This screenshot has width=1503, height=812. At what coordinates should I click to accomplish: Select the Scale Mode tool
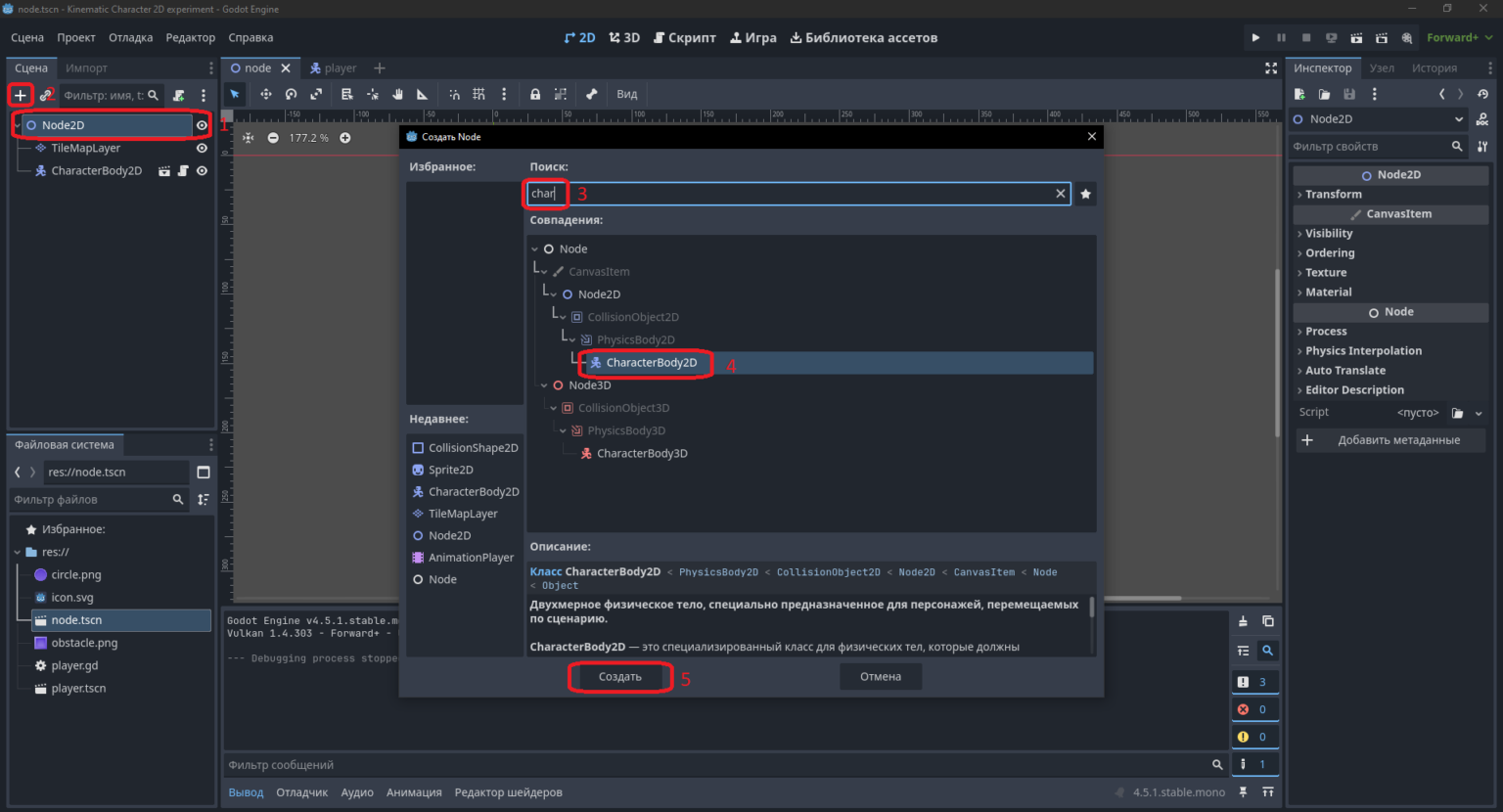click(316, 94)
